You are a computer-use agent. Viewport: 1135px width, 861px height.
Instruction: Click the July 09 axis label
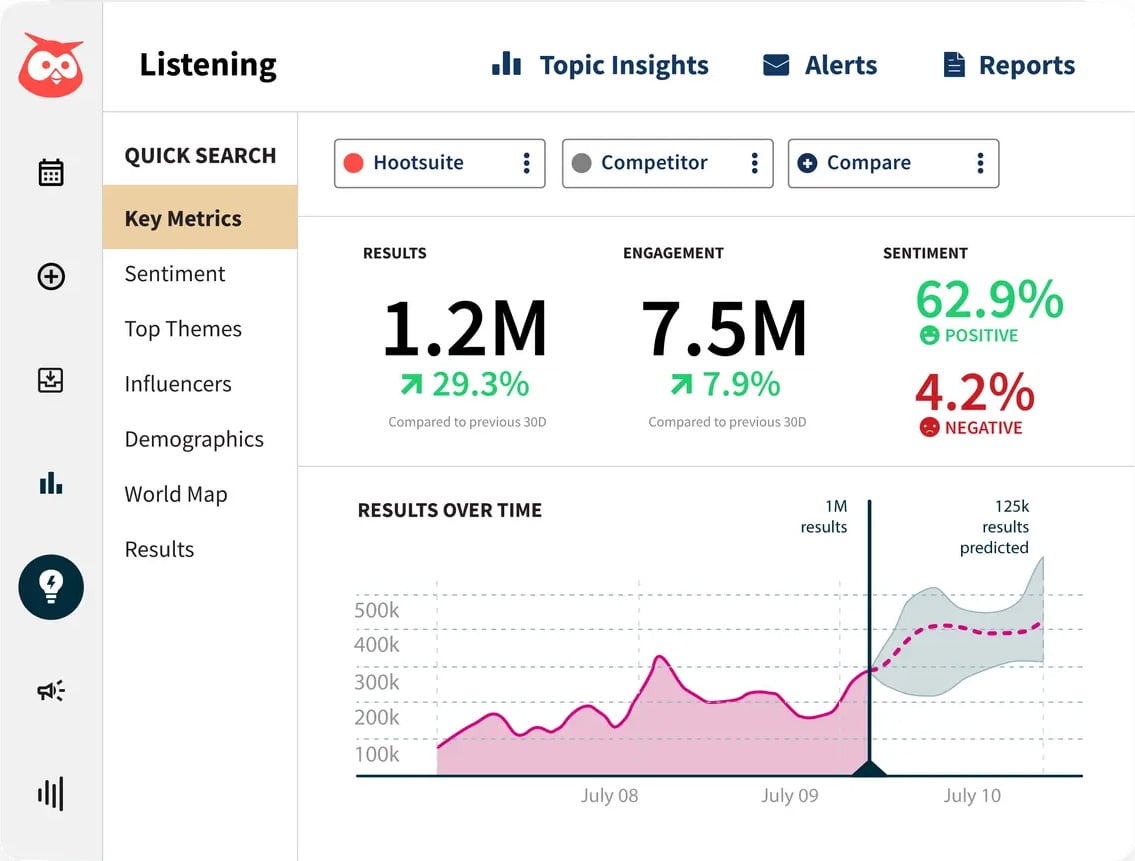coord(790,796)
